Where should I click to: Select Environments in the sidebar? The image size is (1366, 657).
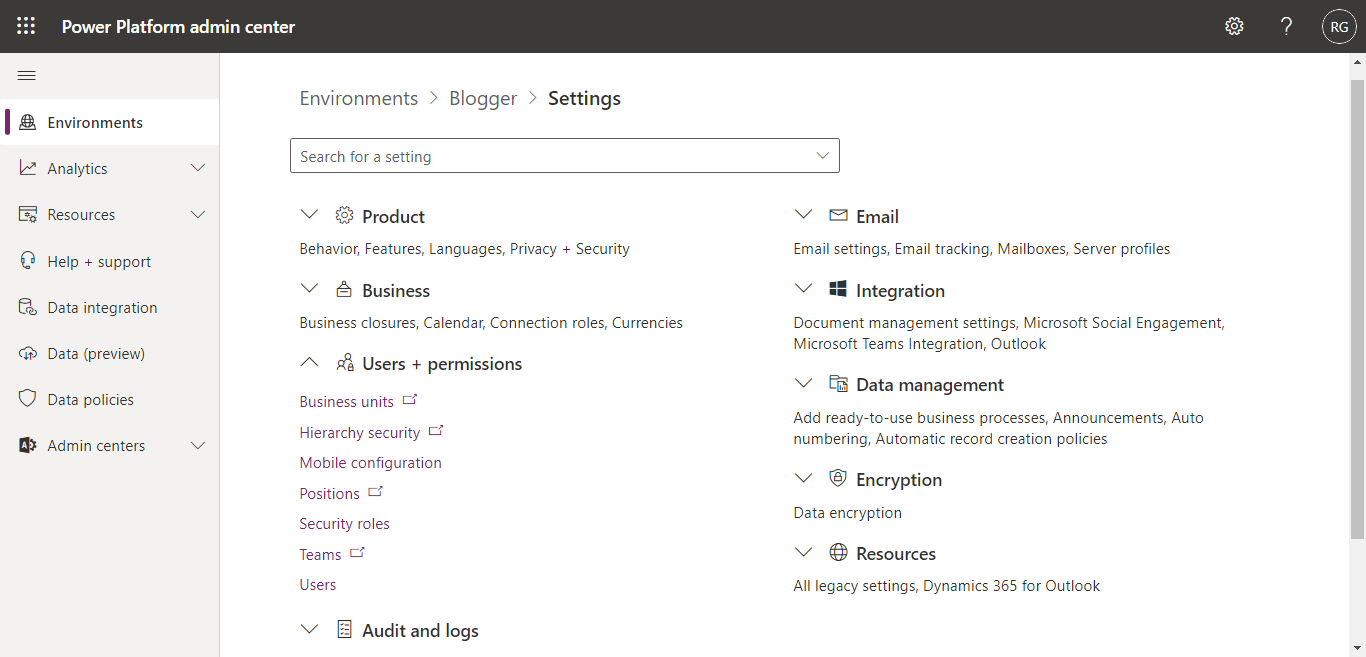pyautogui.click(x=110, y=122)
